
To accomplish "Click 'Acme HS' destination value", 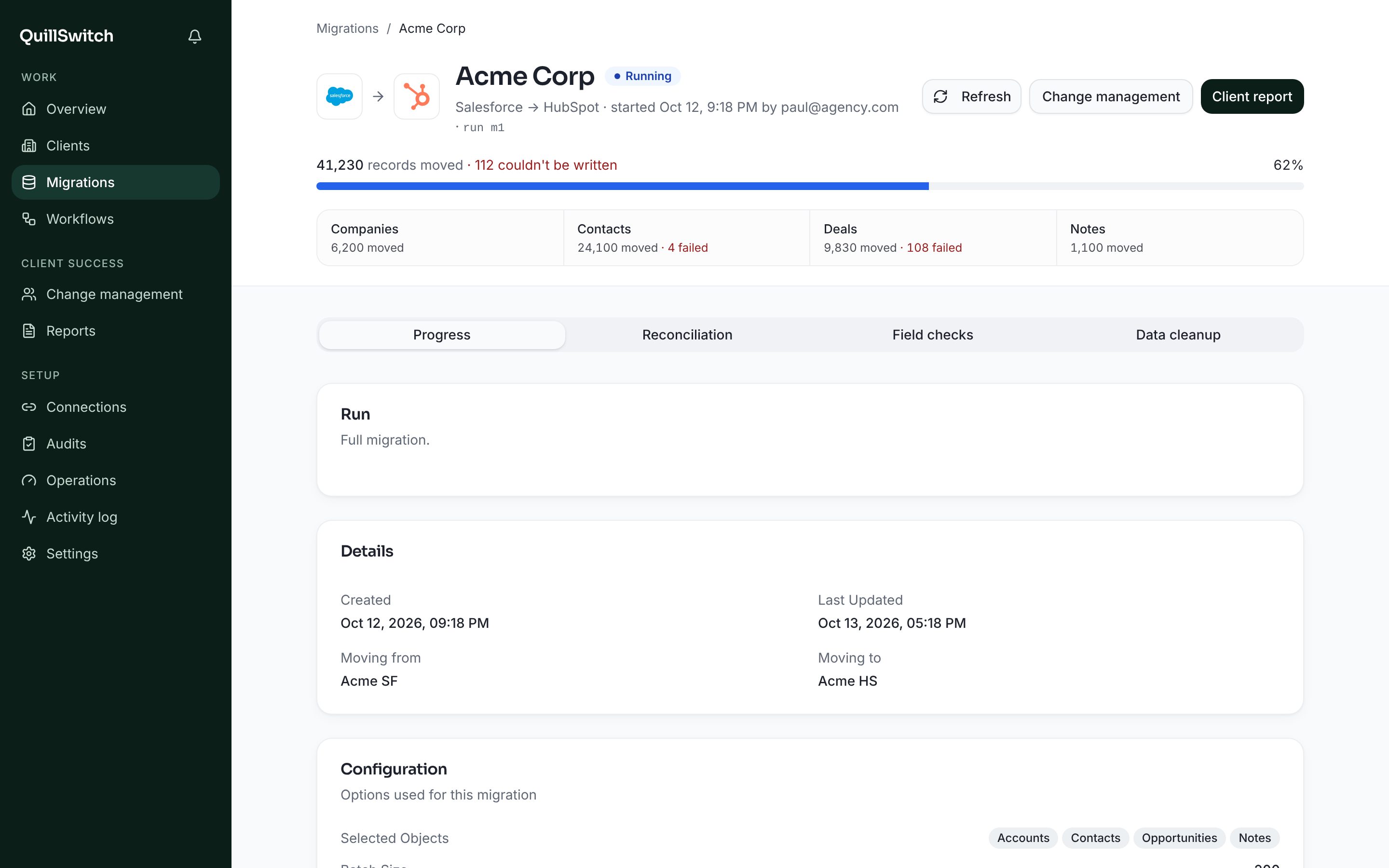I will pyautogui.click(x=847, y=681).
